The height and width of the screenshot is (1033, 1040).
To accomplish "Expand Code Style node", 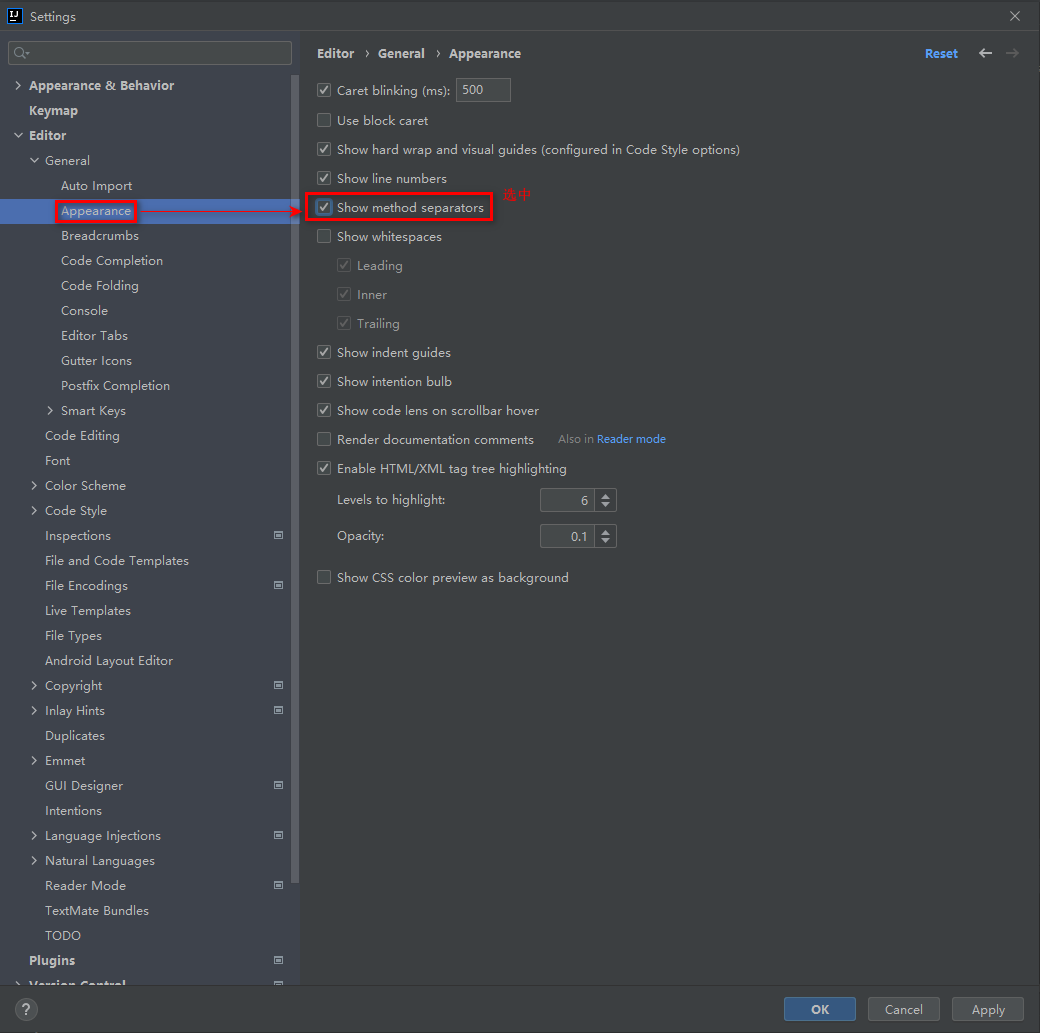I will [34, 510].
